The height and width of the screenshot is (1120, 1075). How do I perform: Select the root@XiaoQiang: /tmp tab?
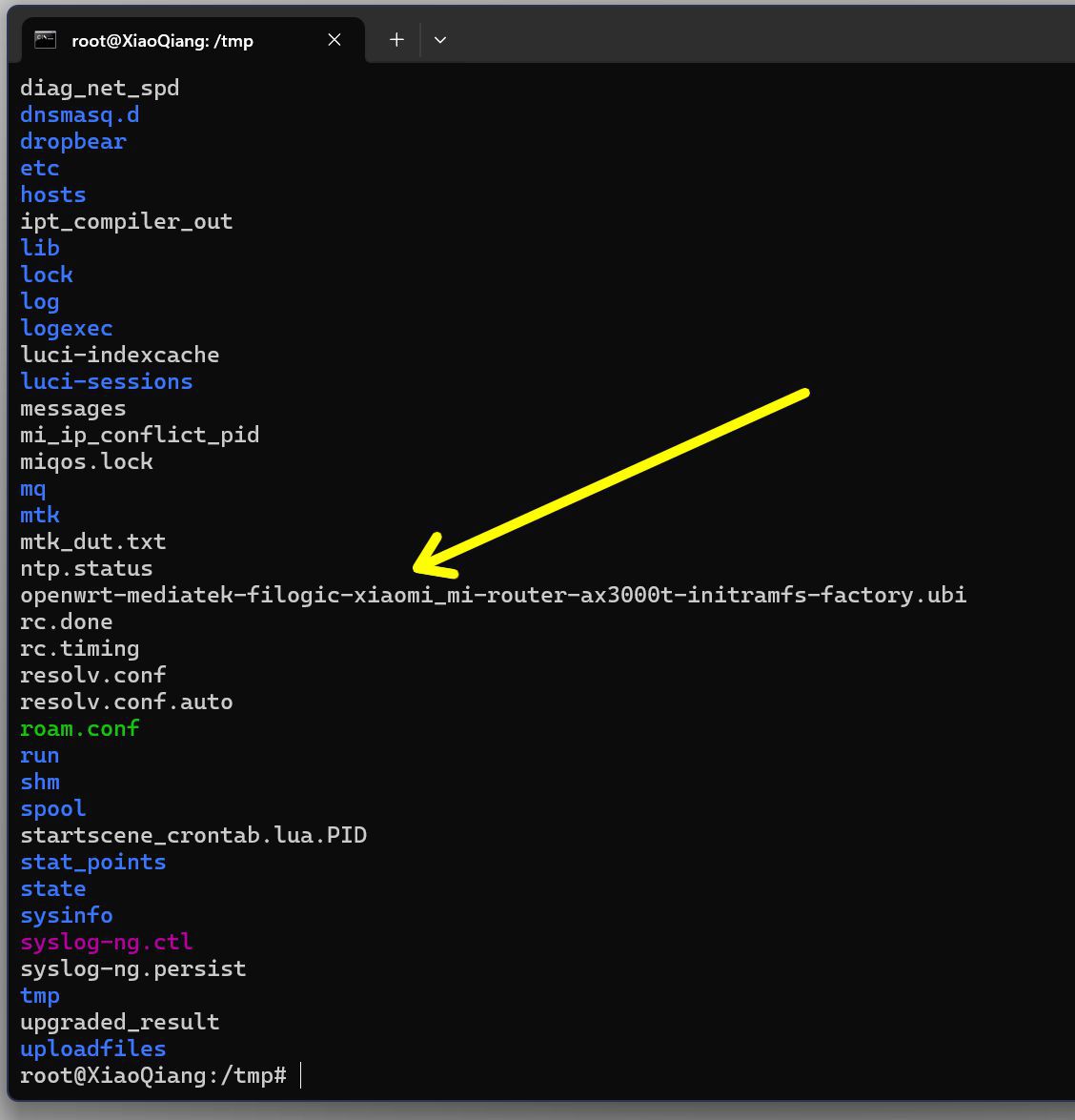click(193, 40)
